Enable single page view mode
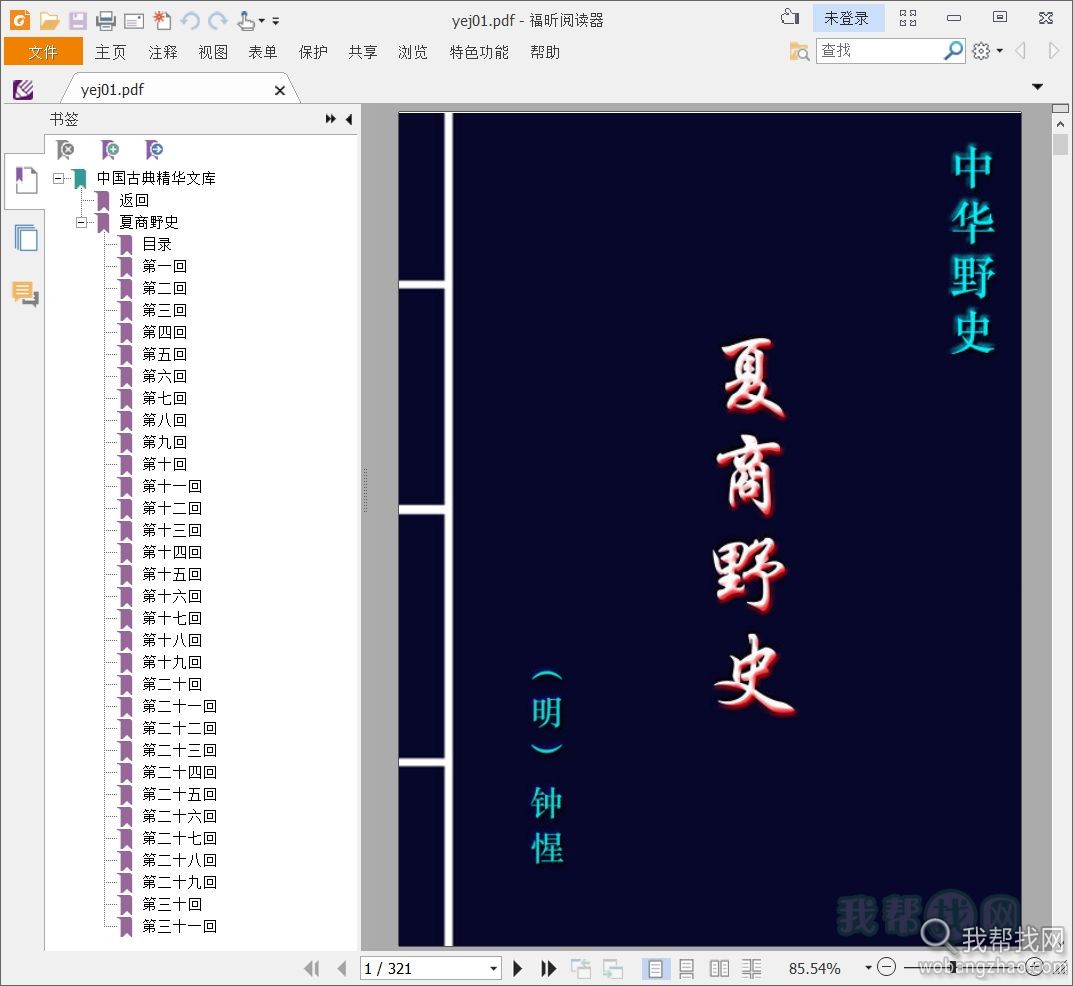The width and height of the screenshot is (1073, 986). pos(655,968)
